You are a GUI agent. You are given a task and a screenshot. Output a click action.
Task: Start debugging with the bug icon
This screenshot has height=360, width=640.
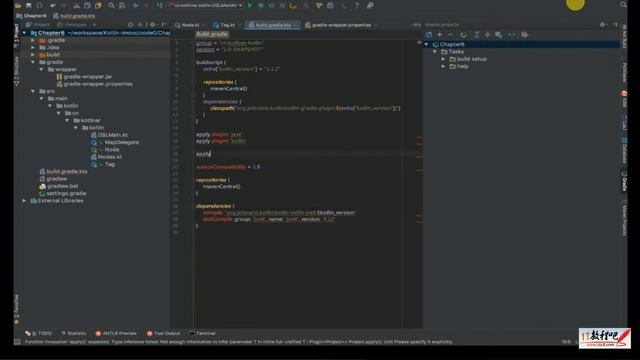pyautogui.click(x=260, y=5)
